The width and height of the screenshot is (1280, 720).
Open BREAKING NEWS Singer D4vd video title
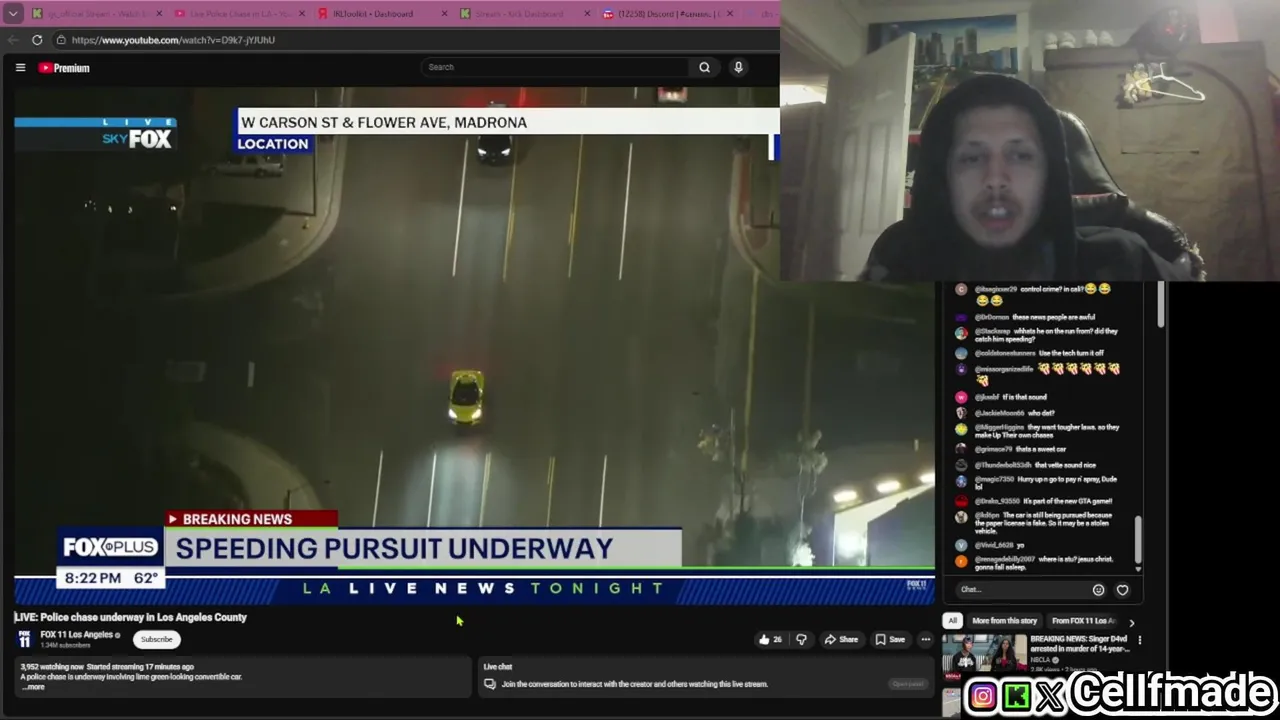click(1079, 644)
